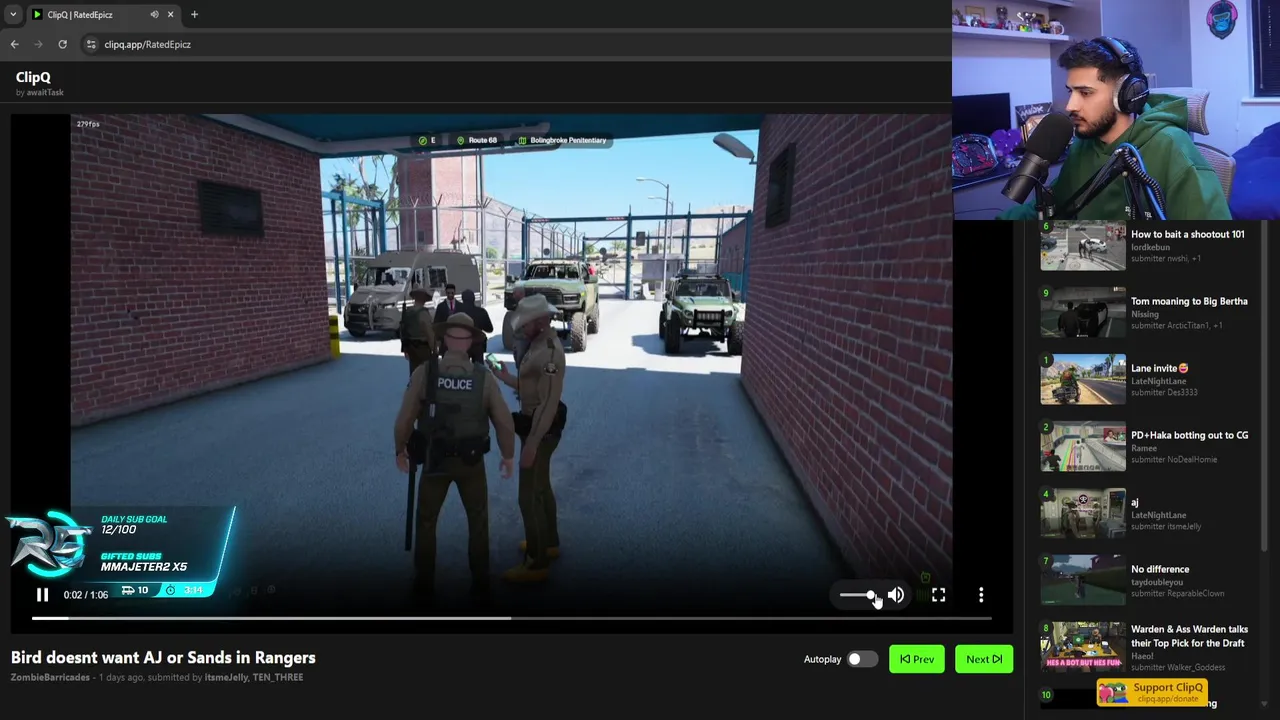Click the channel name lordkebun
Viewport: 1280px width, 720px height.
(1150, 247)
